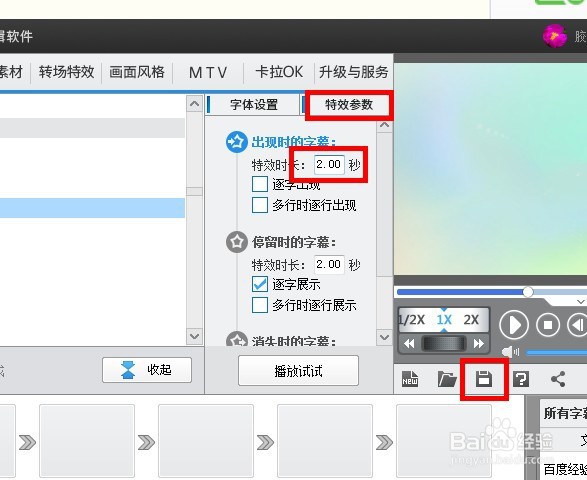
Task: Switch to 字体设置 tab
Action: pyautogui.click(x=254, y=104)
